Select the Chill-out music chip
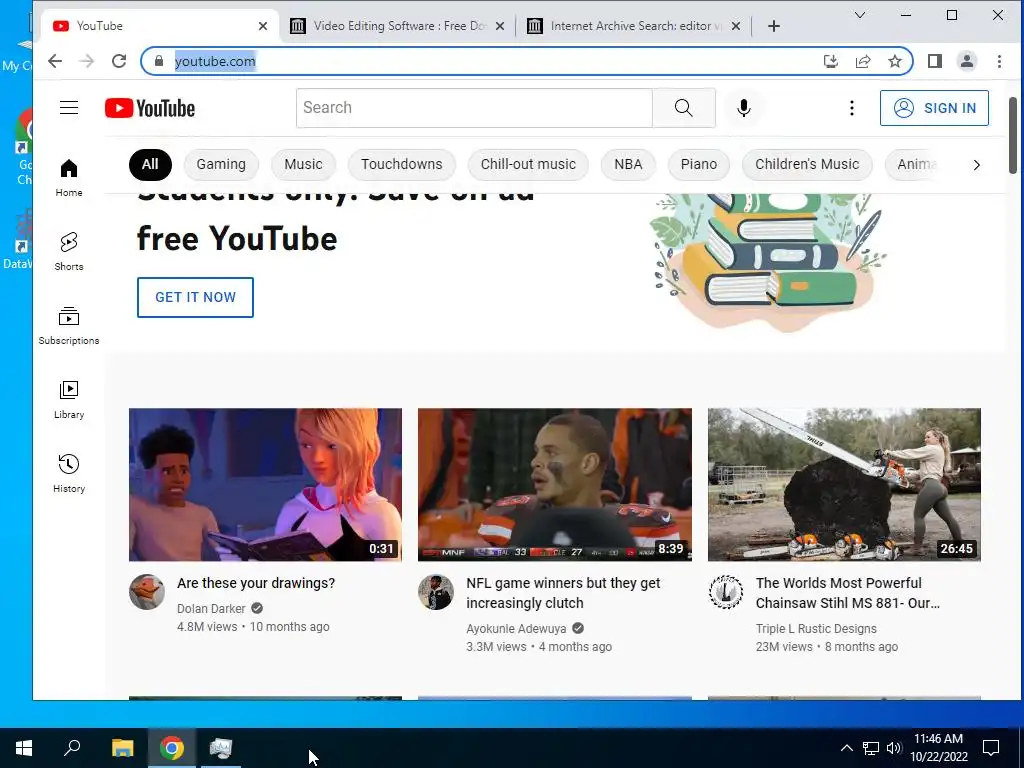The width and height of the screenshot is (1024, 768). coord(528,165)
